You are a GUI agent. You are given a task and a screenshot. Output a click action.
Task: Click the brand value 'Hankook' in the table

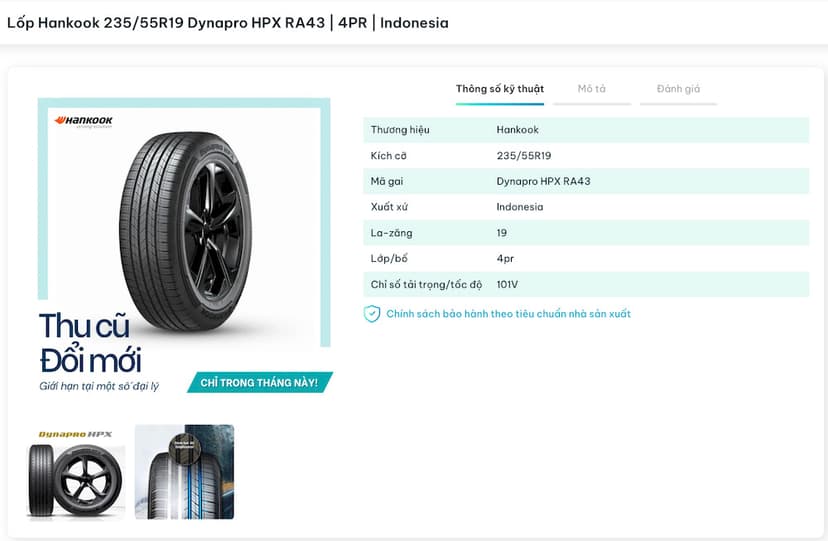518,130
